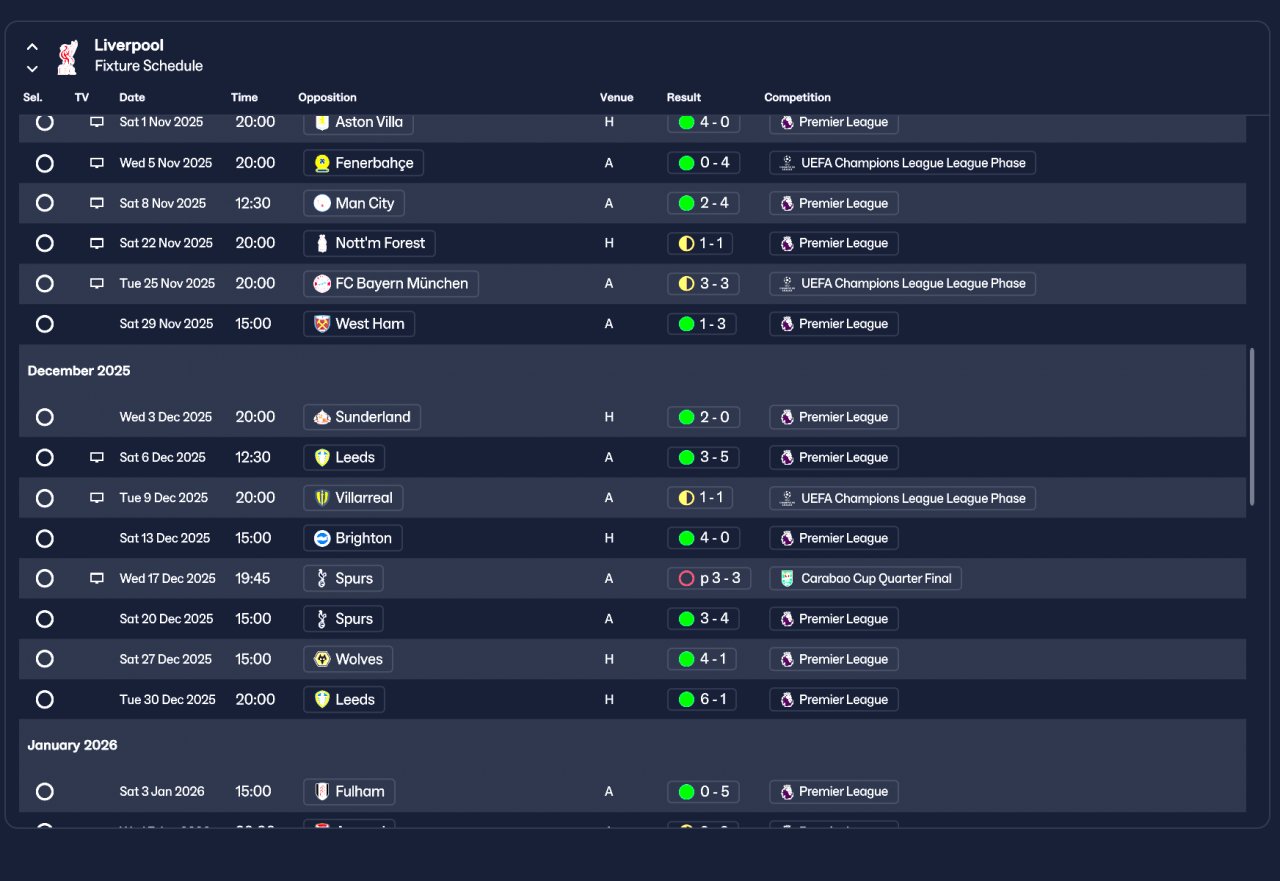This screenshot has height=881, width=1280.
Task: Select the Fenerbahçe fixture radio button
Action: pos(44,163)
